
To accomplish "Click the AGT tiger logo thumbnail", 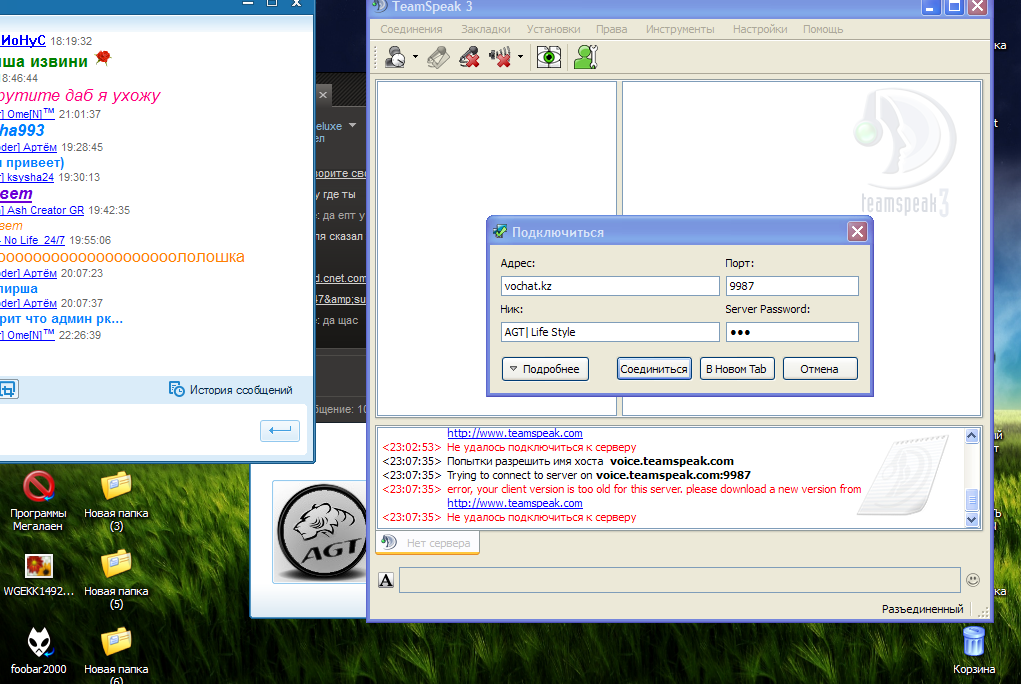I will [x=322, y=532].
